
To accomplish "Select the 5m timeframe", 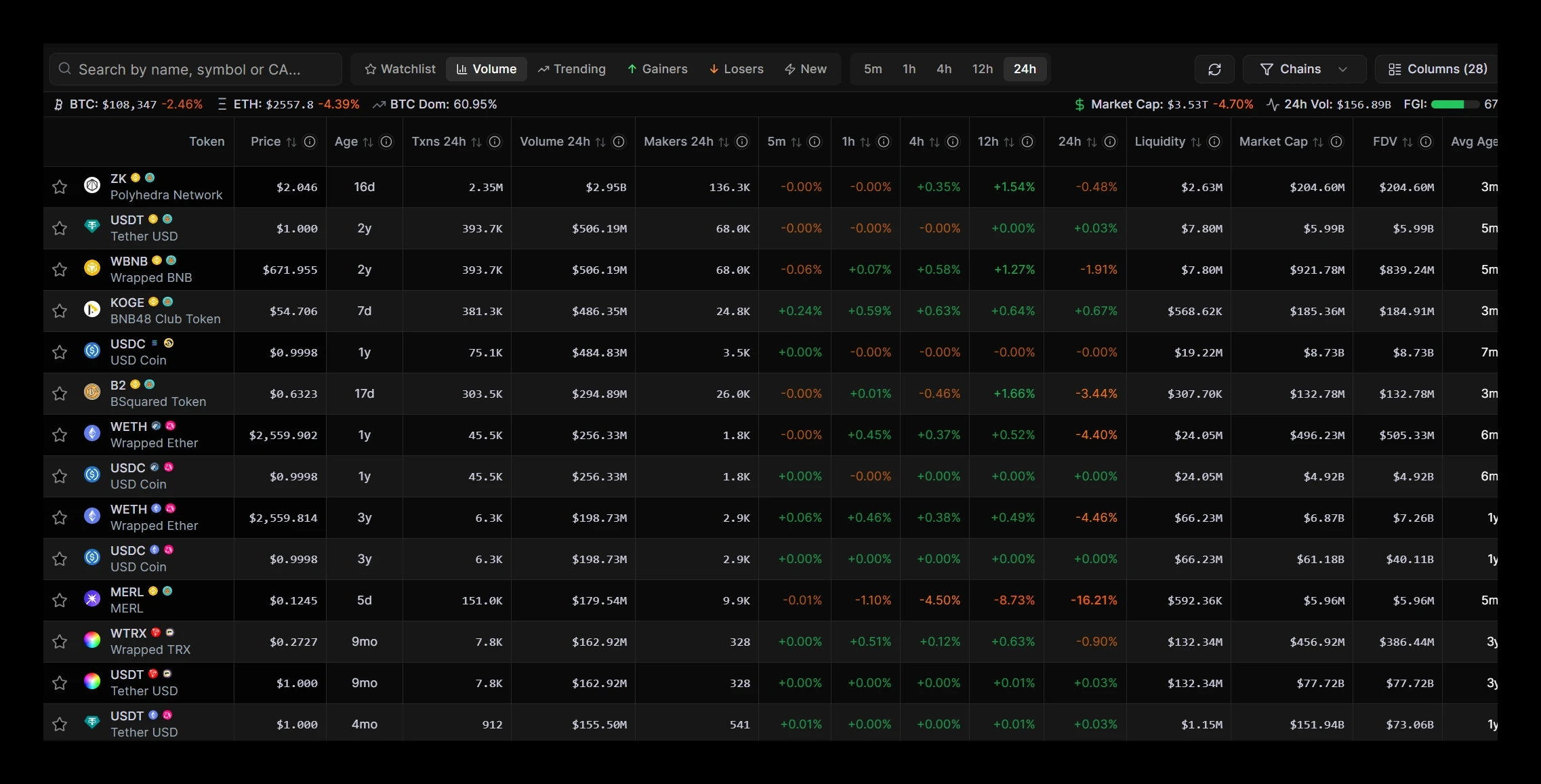I will 873,69.
